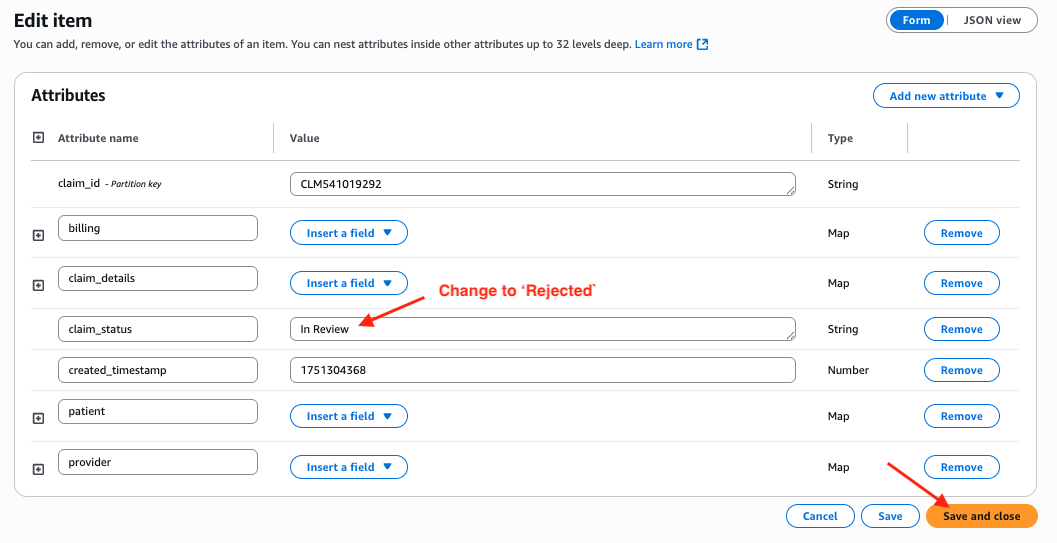Viewport: 1057px width, 543px height.
Task: Open the Add new attribute dropdown
Action: [x=946, y=96]
